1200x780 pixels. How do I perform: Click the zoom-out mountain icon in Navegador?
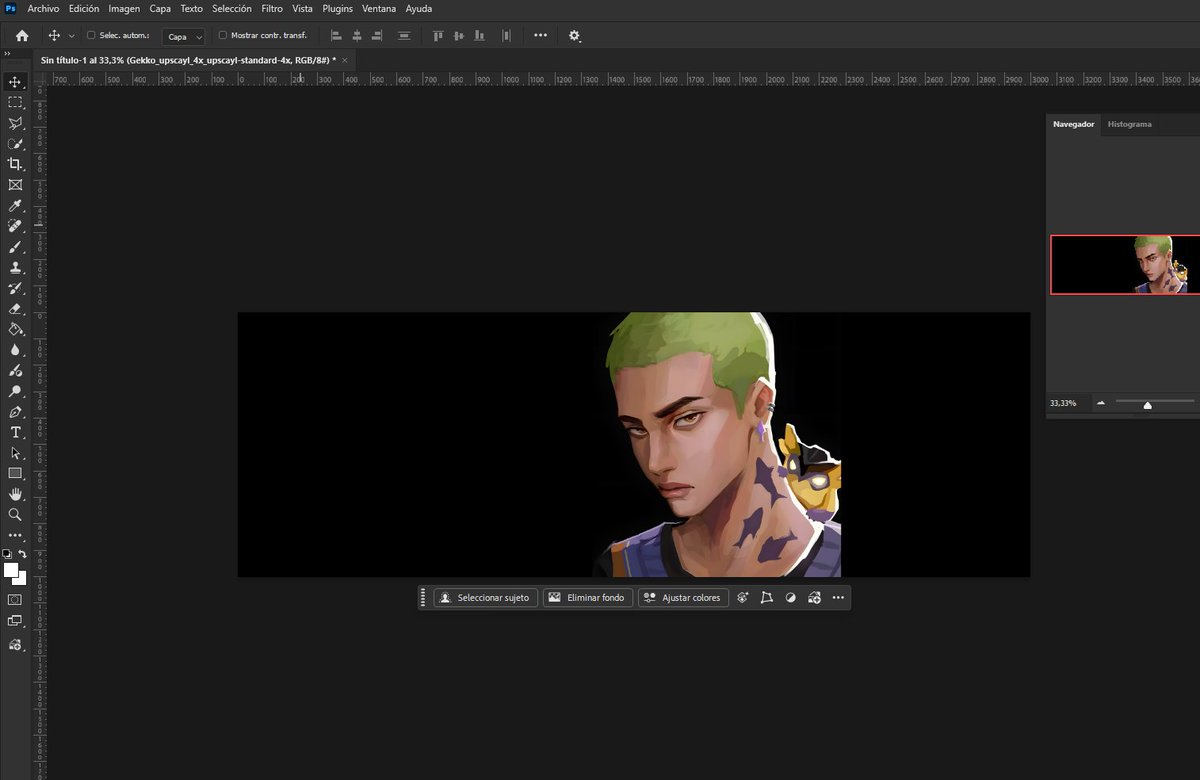(x=1101, y=403)
